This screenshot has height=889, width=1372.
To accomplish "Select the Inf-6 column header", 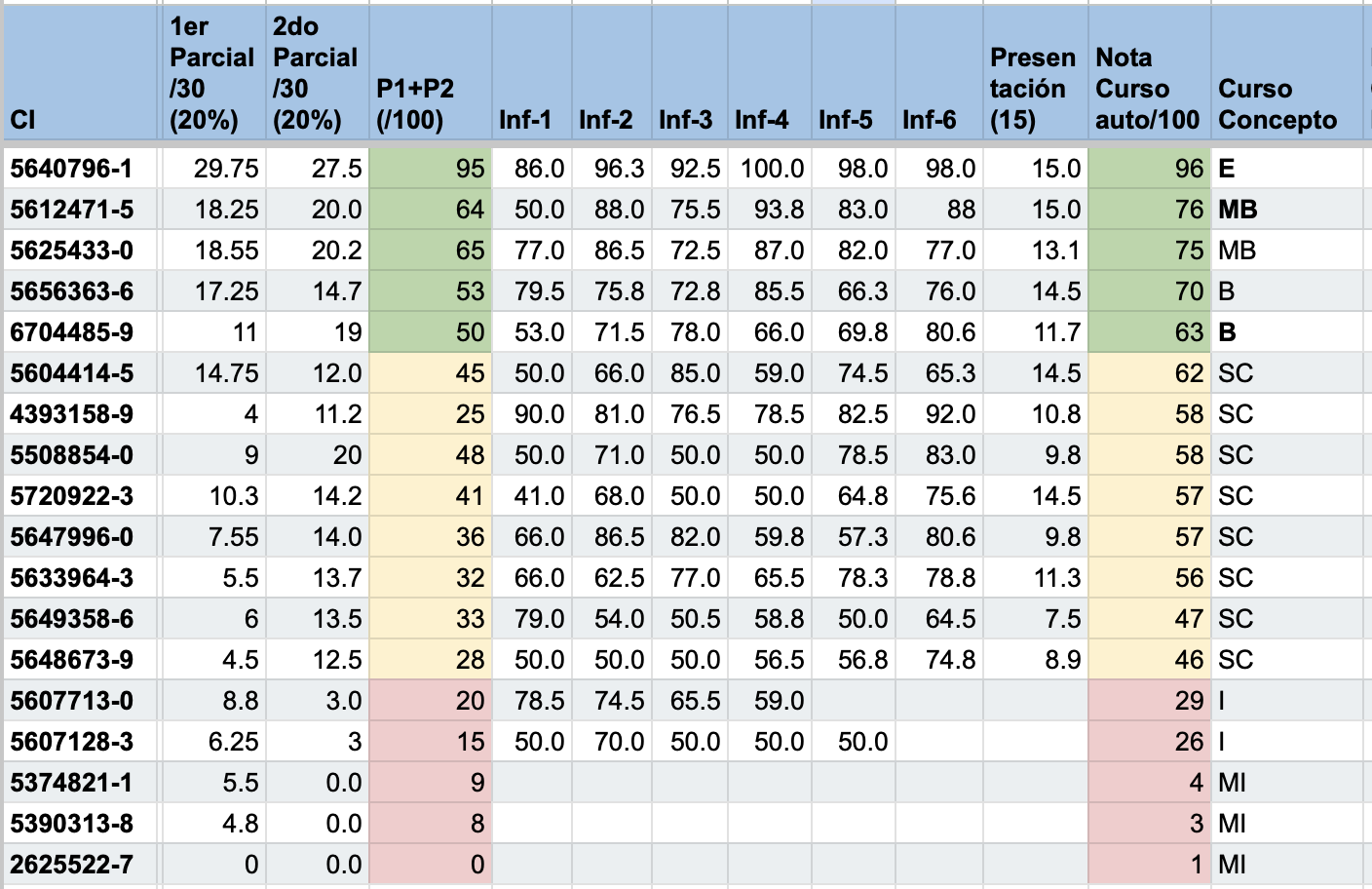I will point(937,74).
